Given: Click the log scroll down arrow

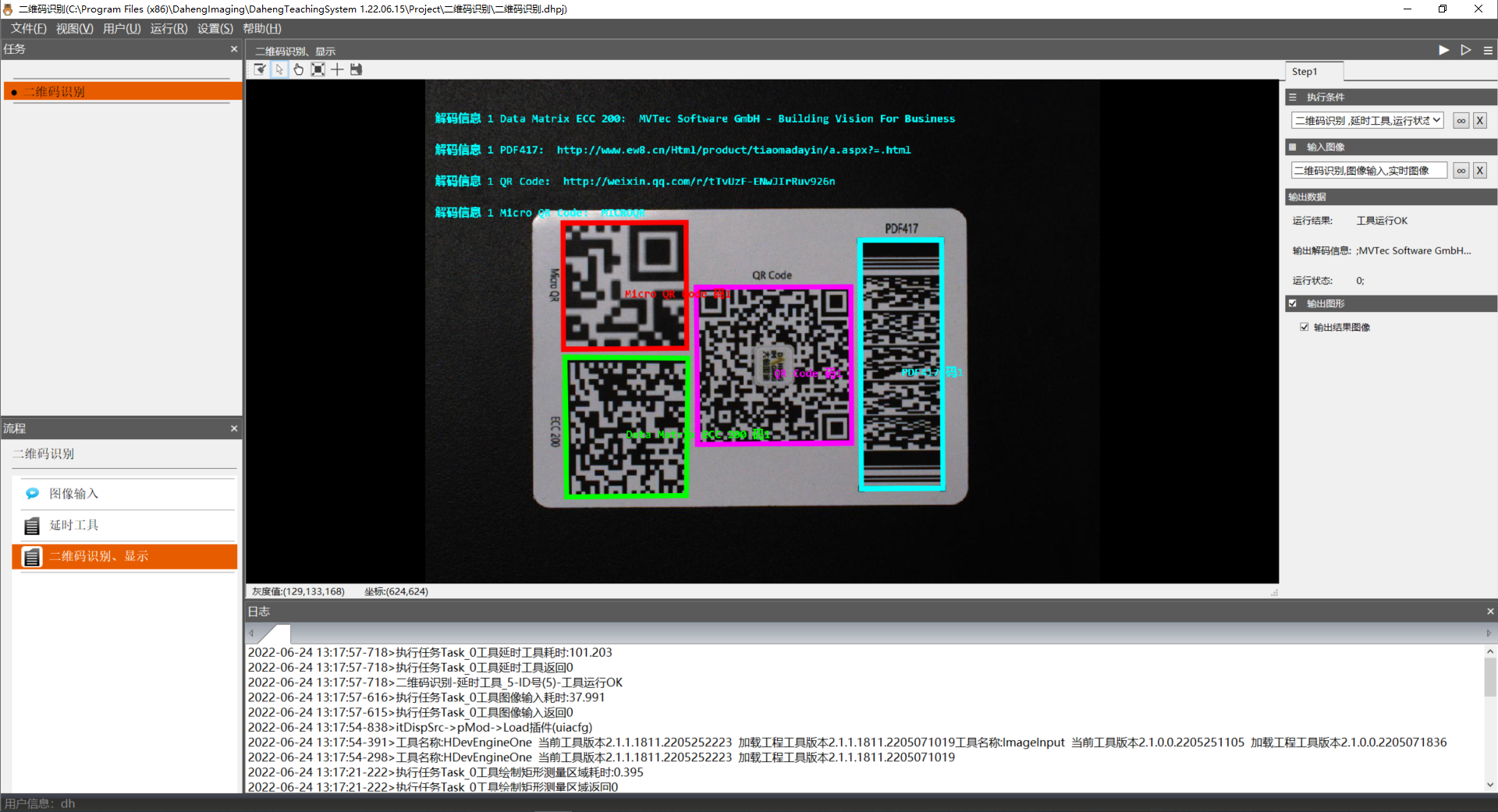Looking at the screenshot, I should click(1490, 785).
